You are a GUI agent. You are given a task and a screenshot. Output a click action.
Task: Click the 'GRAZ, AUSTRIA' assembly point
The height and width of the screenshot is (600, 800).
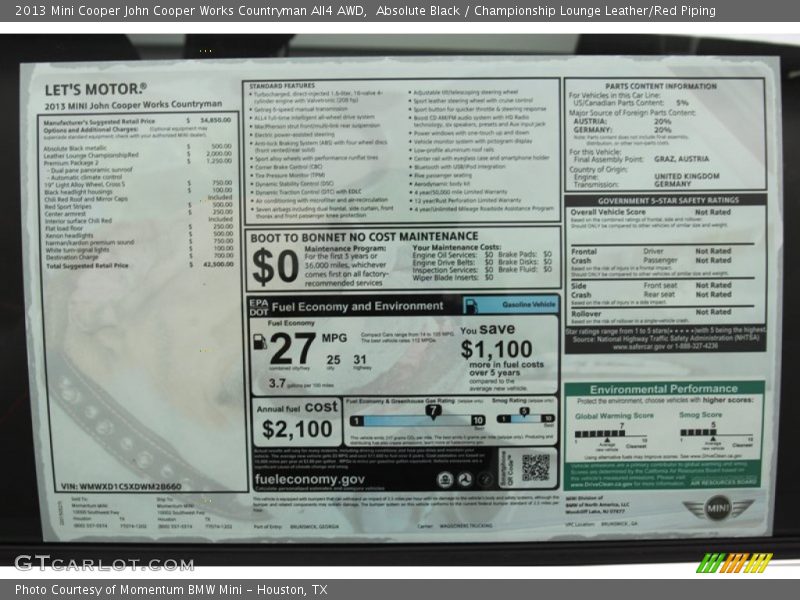coord(681,159)
